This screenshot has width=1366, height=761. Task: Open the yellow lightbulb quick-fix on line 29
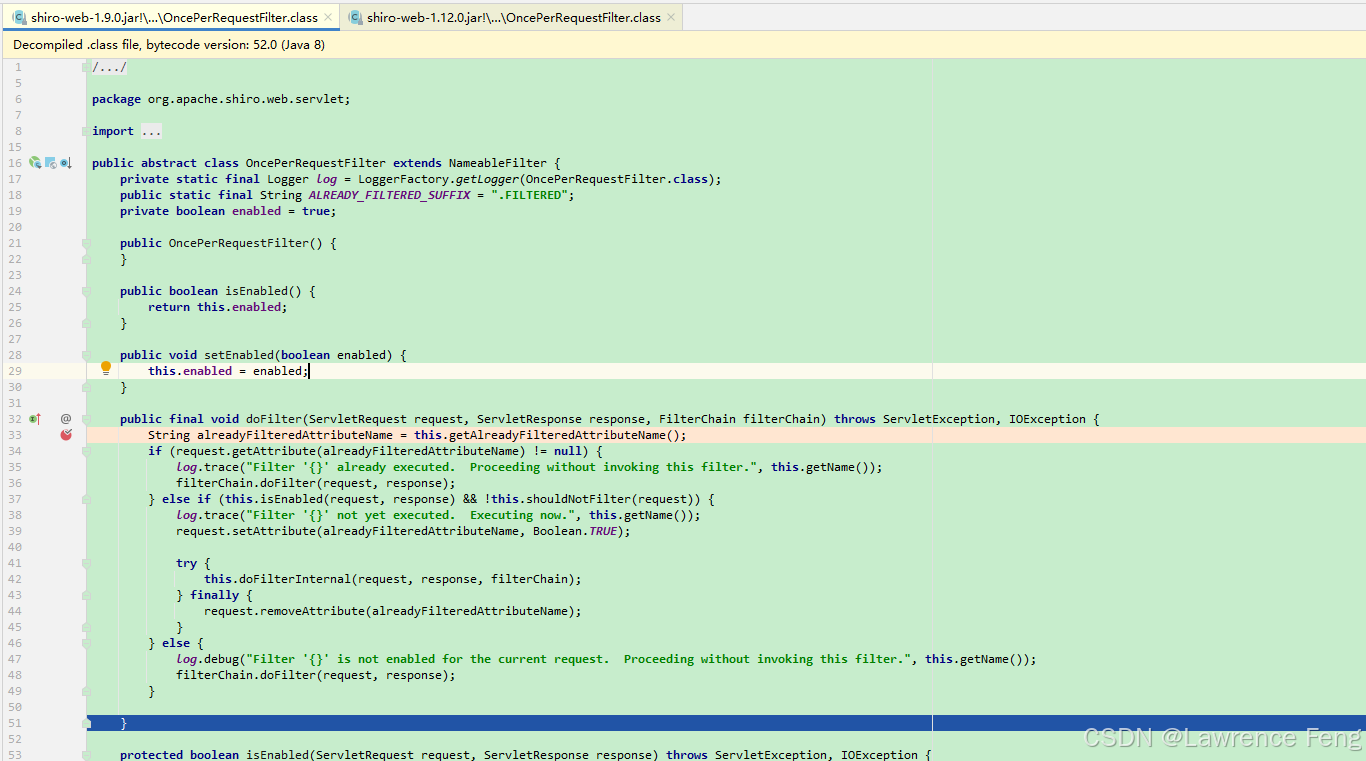pos(106,369)
